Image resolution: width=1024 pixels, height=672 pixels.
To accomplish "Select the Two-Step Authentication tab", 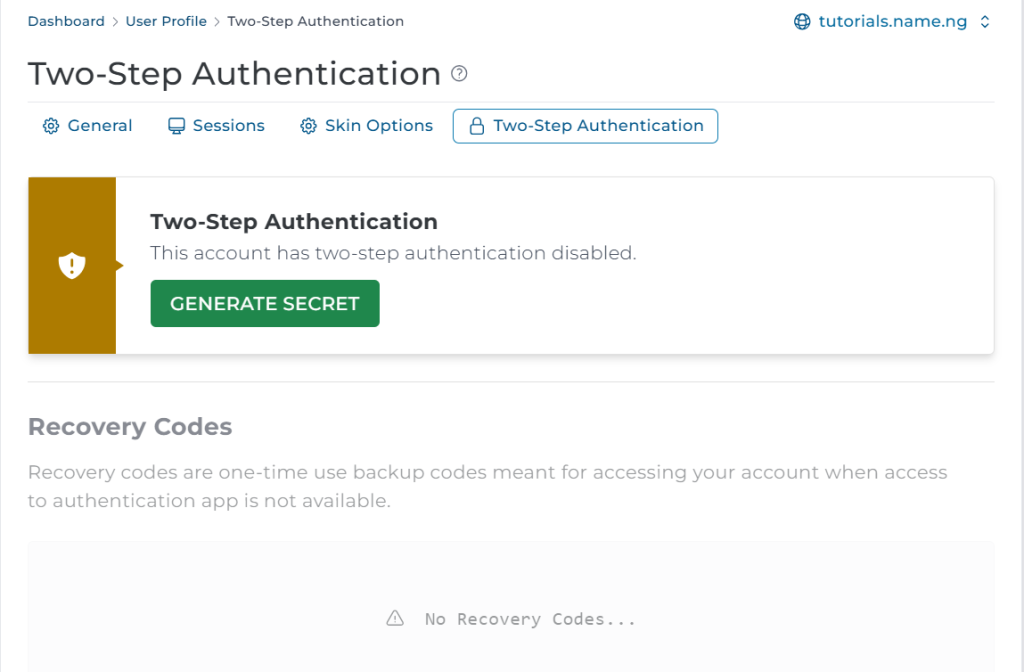I will pos(585,126).
